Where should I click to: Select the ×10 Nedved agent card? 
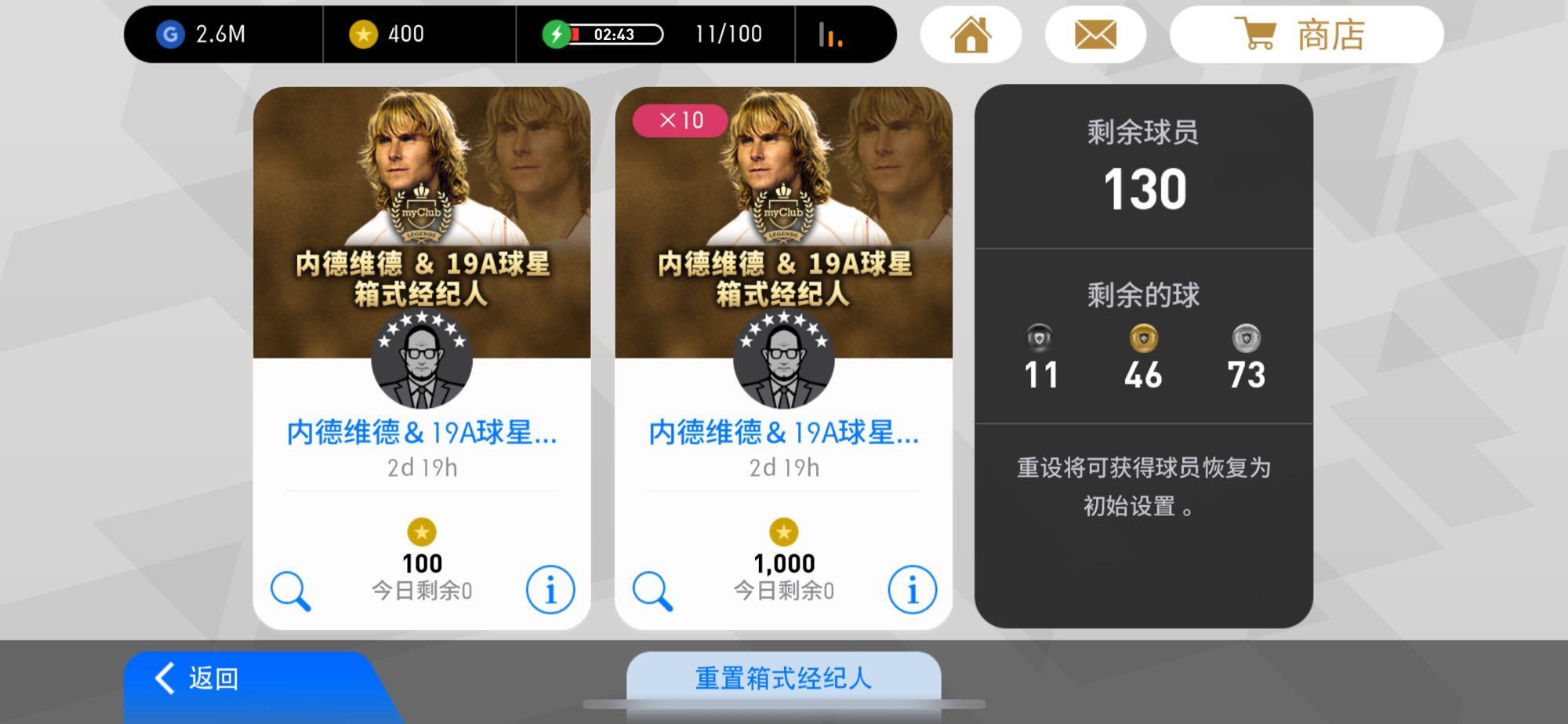784,357
